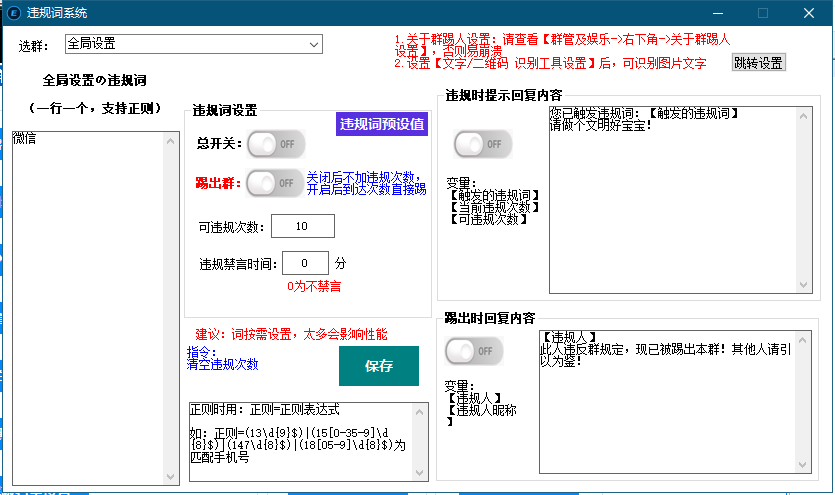835x495 pixels.
Task: Click the up arrow of the warning reply scrollbar
Action: (x=805, y=116)
